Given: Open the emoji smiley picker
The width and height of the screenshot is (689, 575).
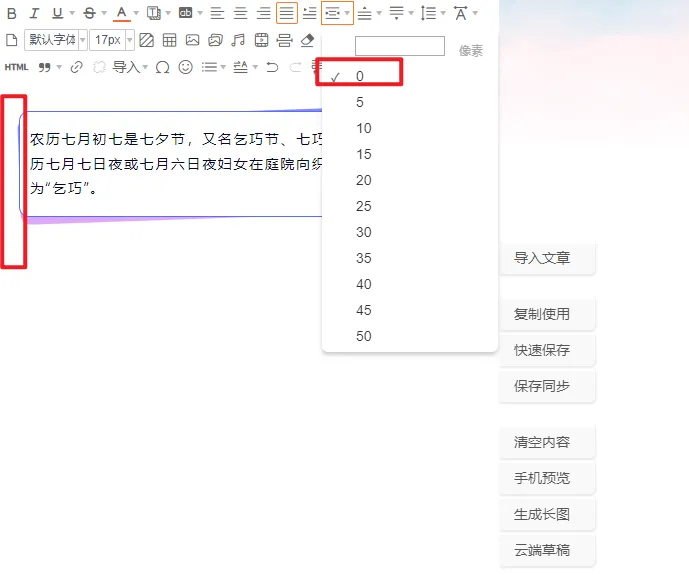Looking at the screenshot, I should pyautogui.click(x=185, y=67).
